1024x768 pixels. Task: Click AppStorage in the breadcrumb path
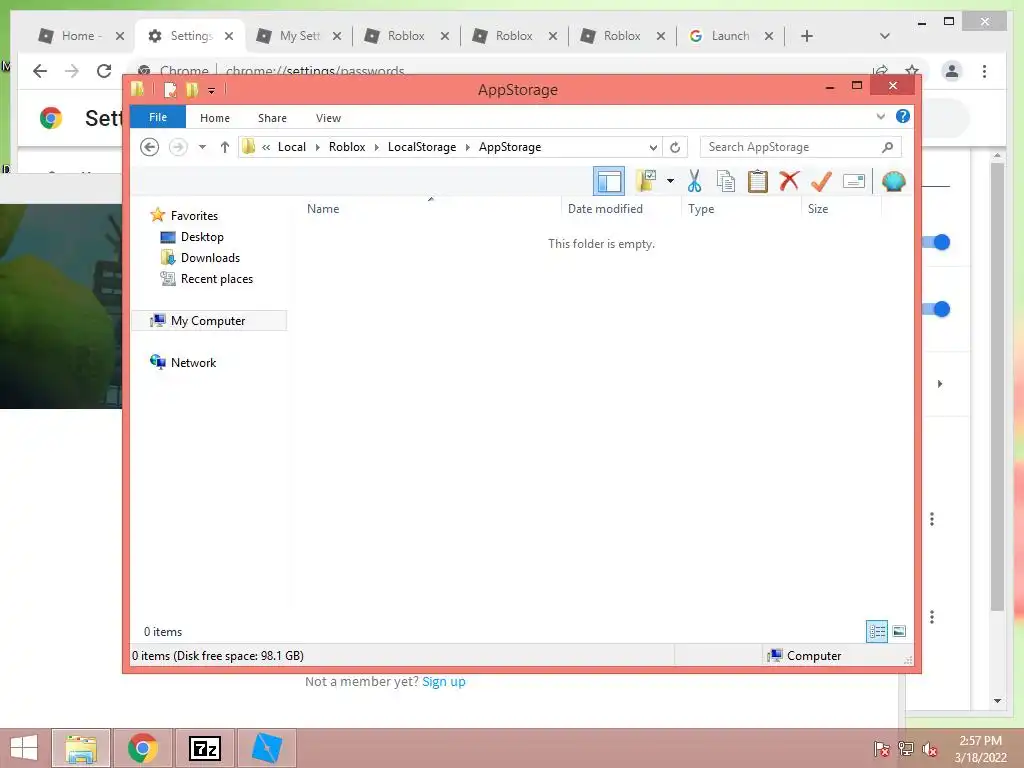point(510,147)
